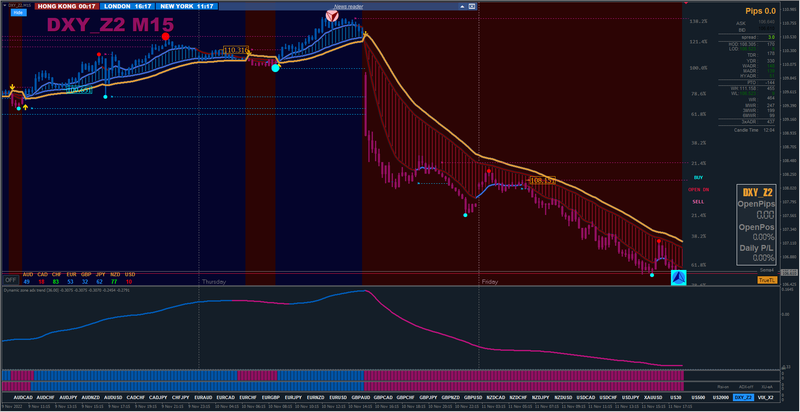Image resolution: width=800 pixels, height=412 pixels.
Task: Click the large red dot marker near chart high
Action: click(165, 36)
